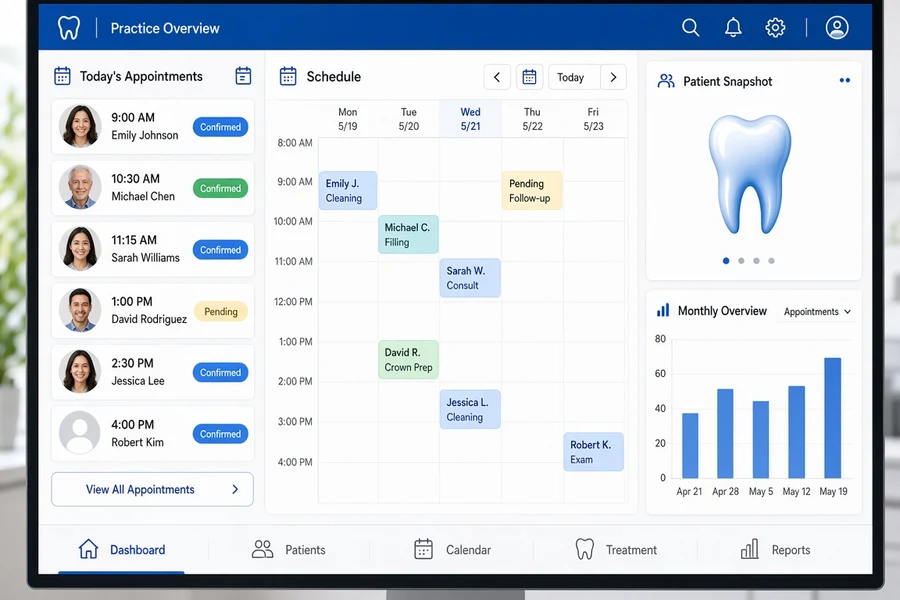Click the Practice Overview title
Image resolution: width=900 pixels, height=600 pixels.
click(165, 28)
